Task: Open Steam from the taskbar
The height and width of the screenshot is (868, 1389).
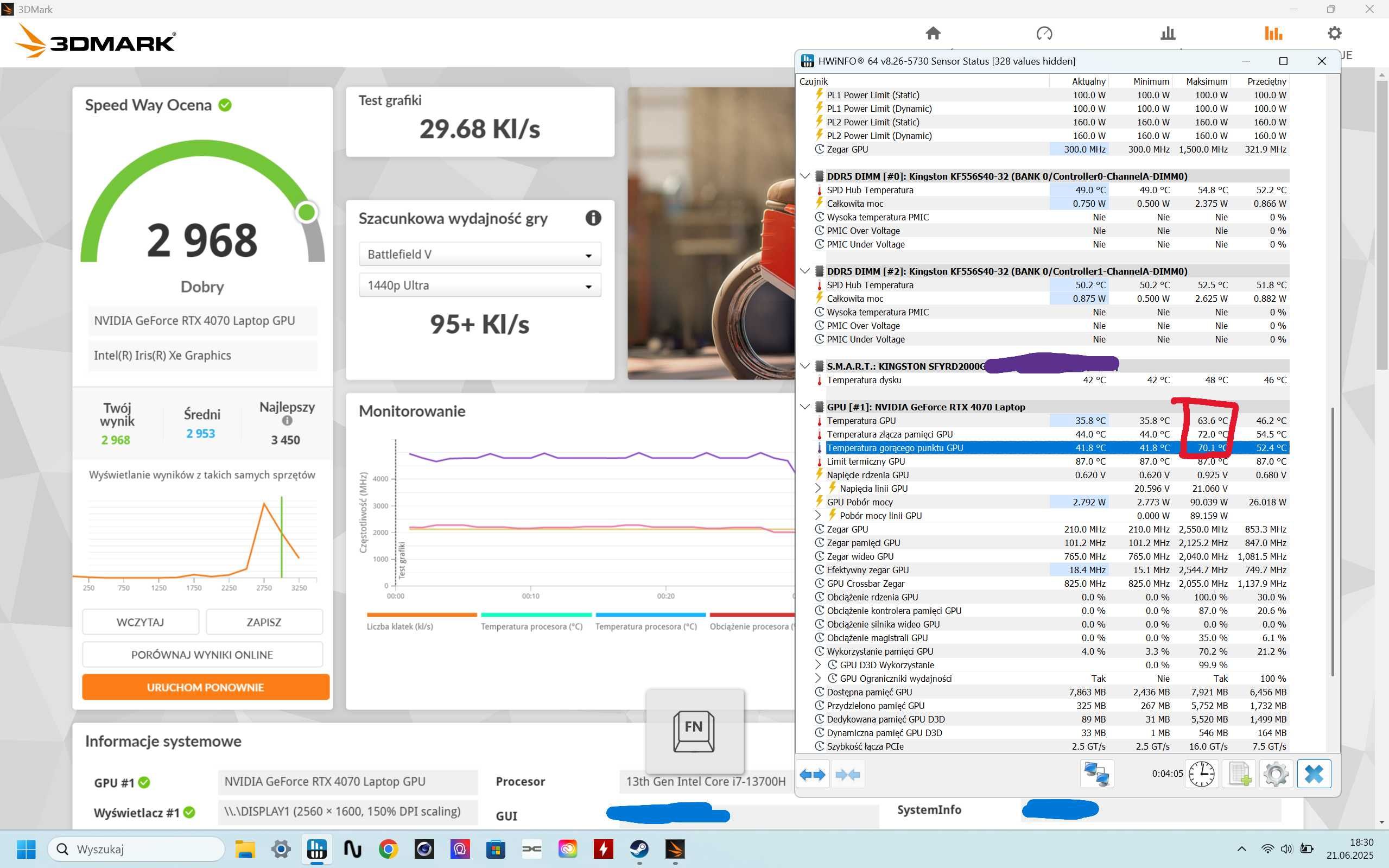Action: [x=639, y=849]
